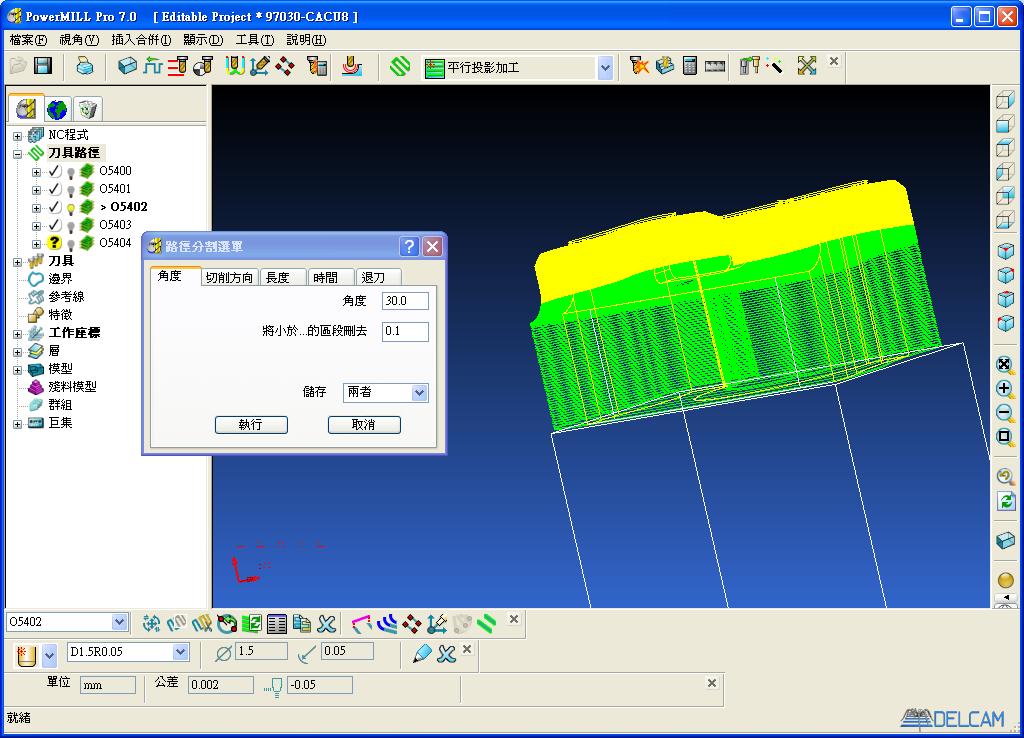Toggle the light bulb visibility for O5400
The height and width of the screenshot is (738, 1024).
coord(71,172)
